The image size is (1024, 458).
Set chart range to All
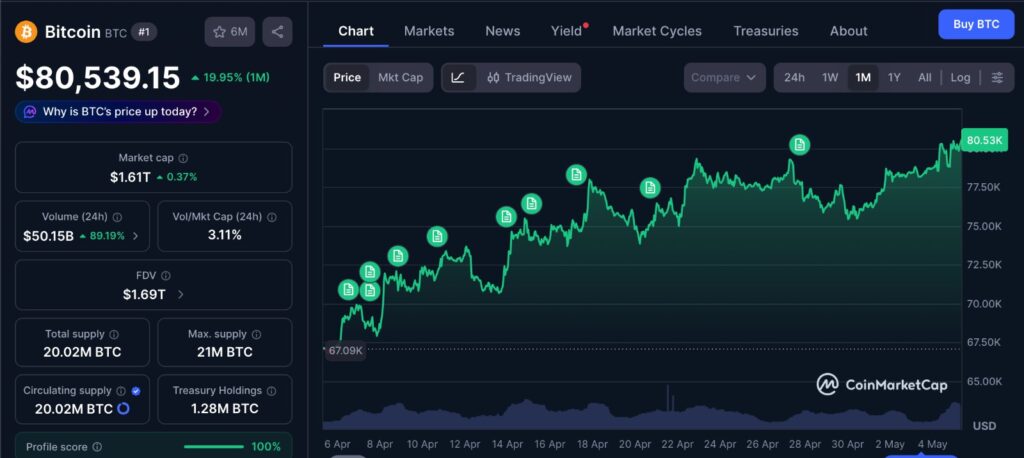point(924,77)
